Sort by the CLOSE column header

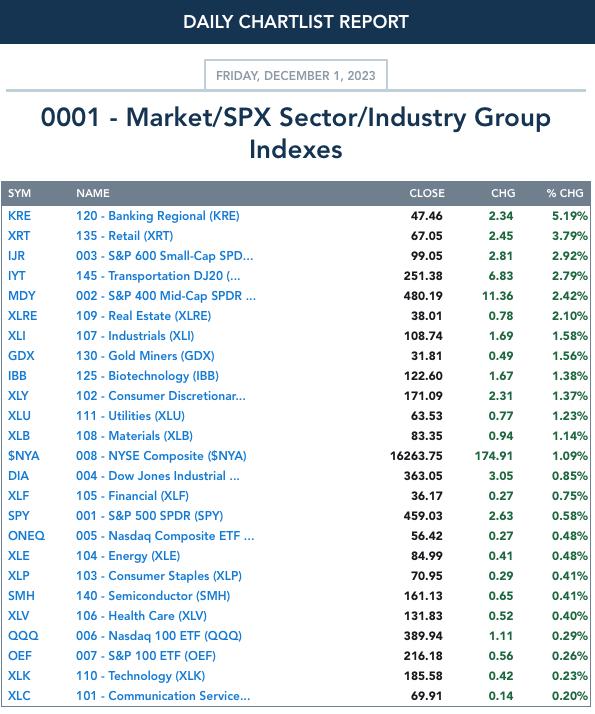[x=427, y=193]
